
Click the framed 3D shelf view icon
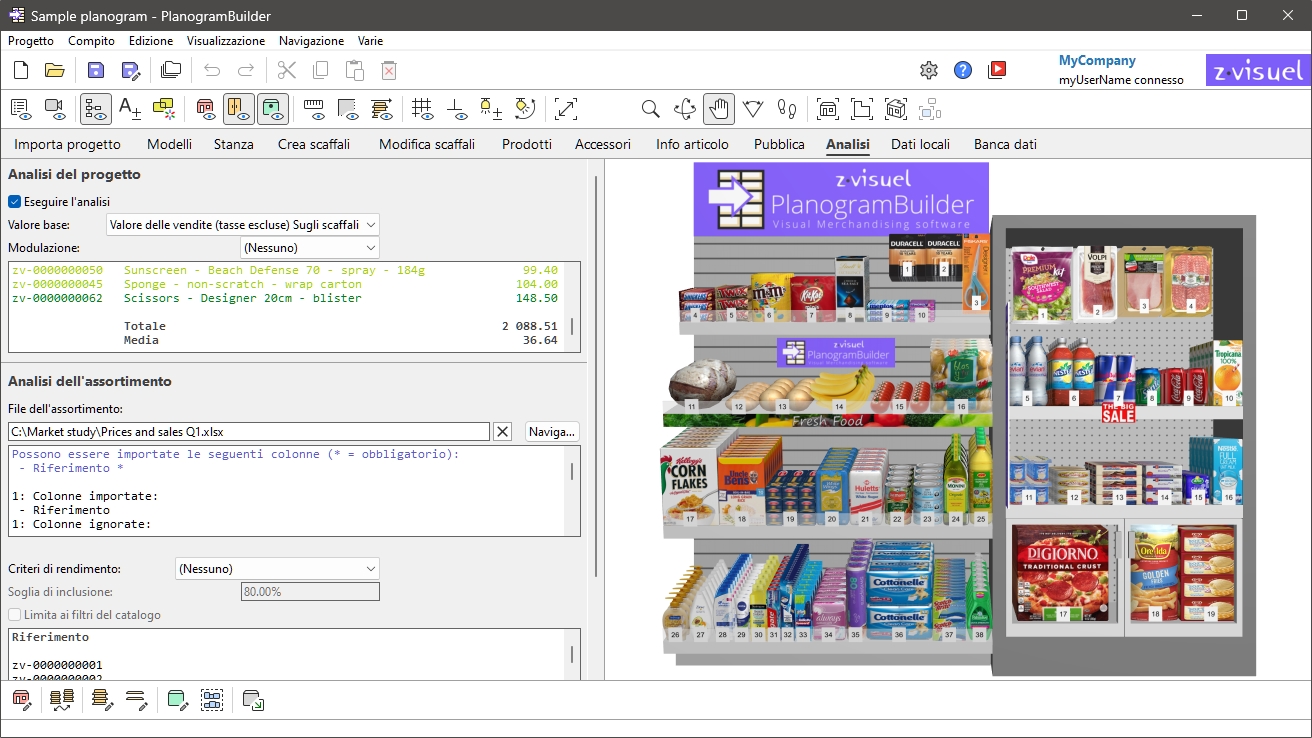pos(896,108)
